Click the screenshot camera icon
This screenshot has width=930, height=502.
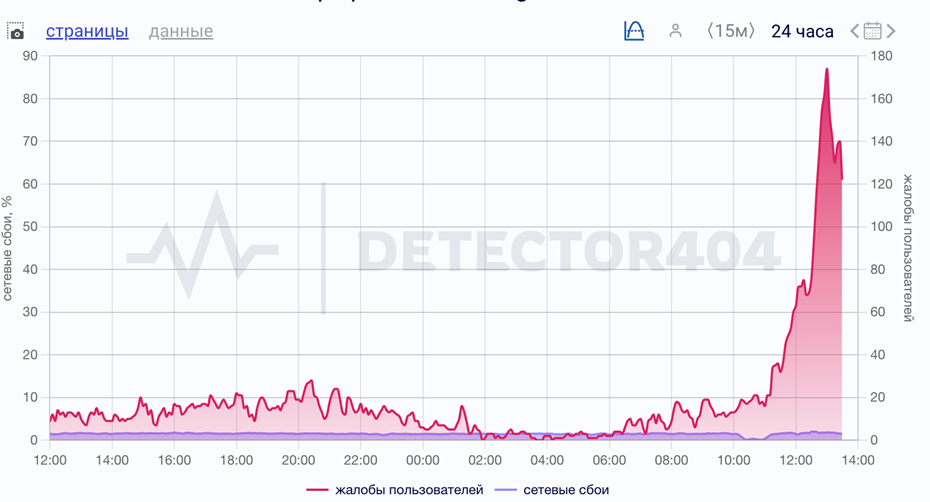coord(16,32)
